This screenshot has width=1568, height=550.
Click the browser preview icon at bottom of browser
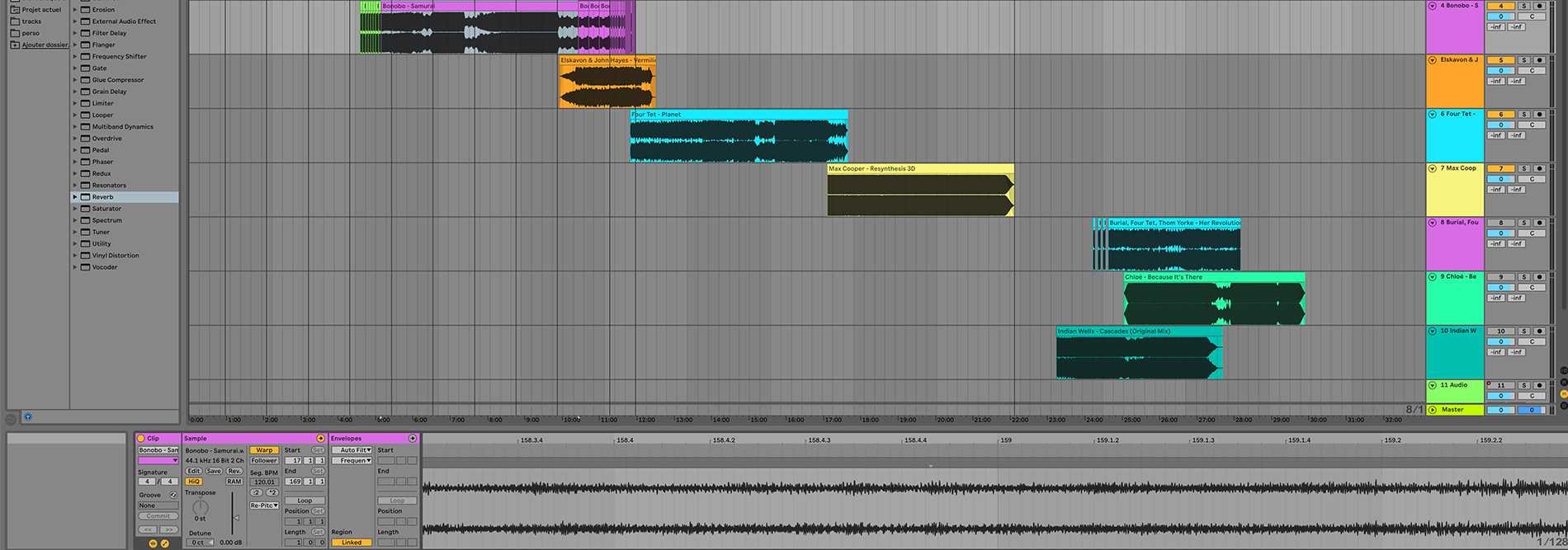[28, 417]
